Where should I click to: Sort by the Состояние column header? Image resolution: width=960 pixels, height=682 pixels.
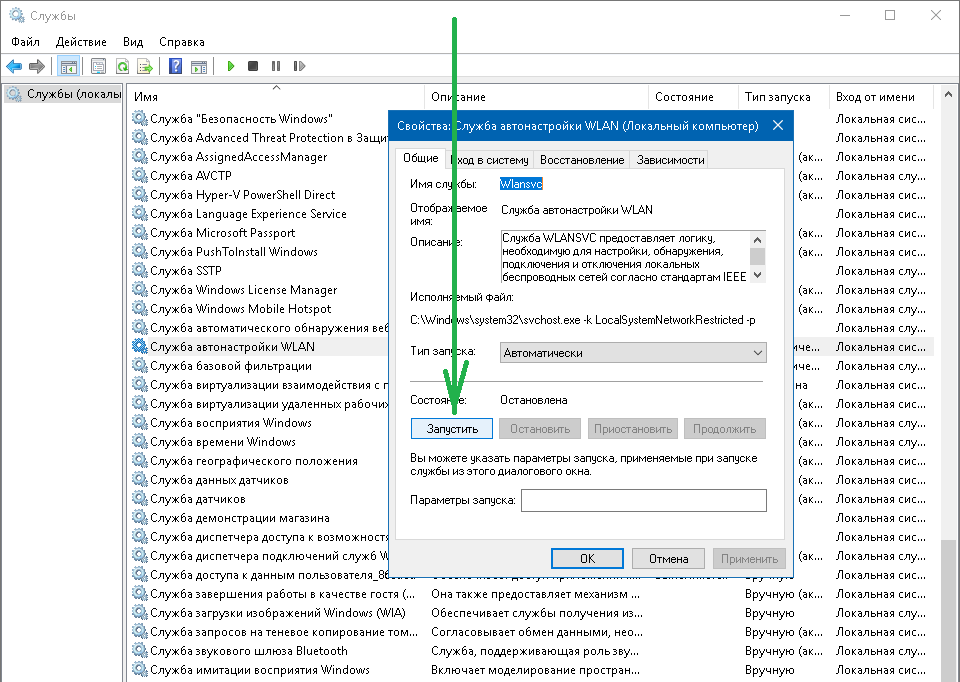point(692,97)
